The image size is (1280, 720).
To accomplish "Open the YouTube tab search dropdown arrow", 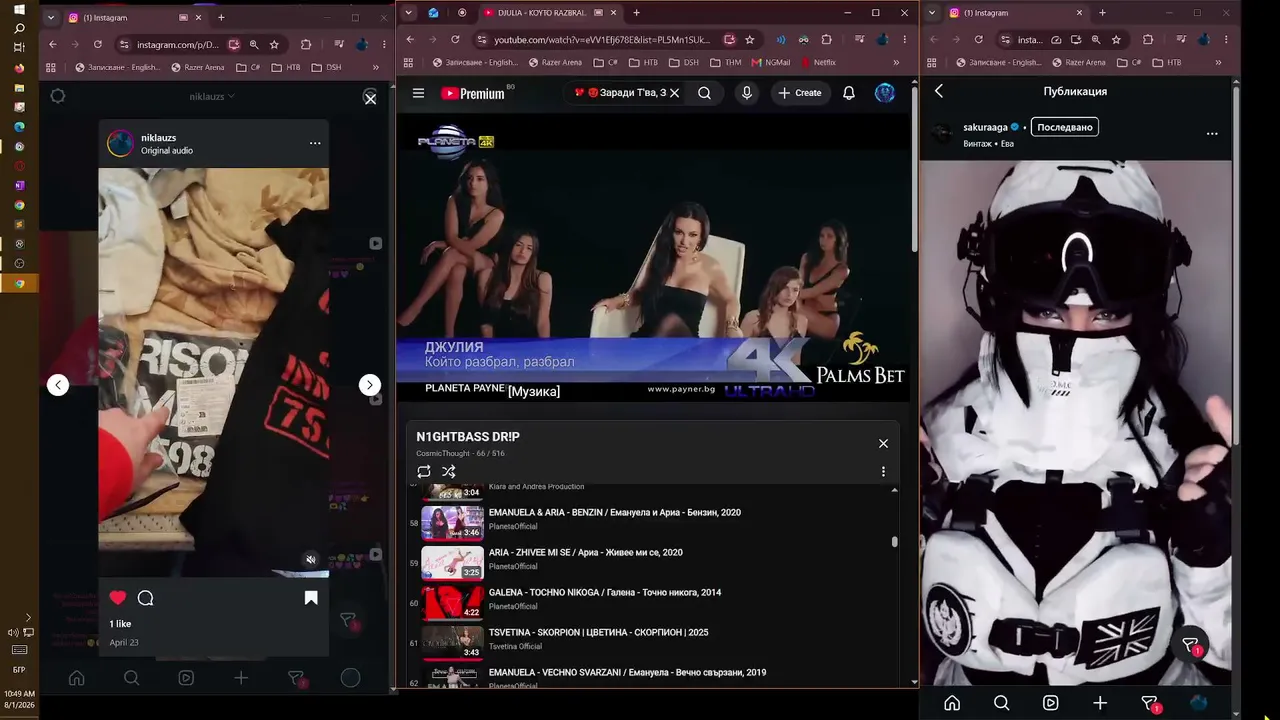I will [x=409, y=13].
